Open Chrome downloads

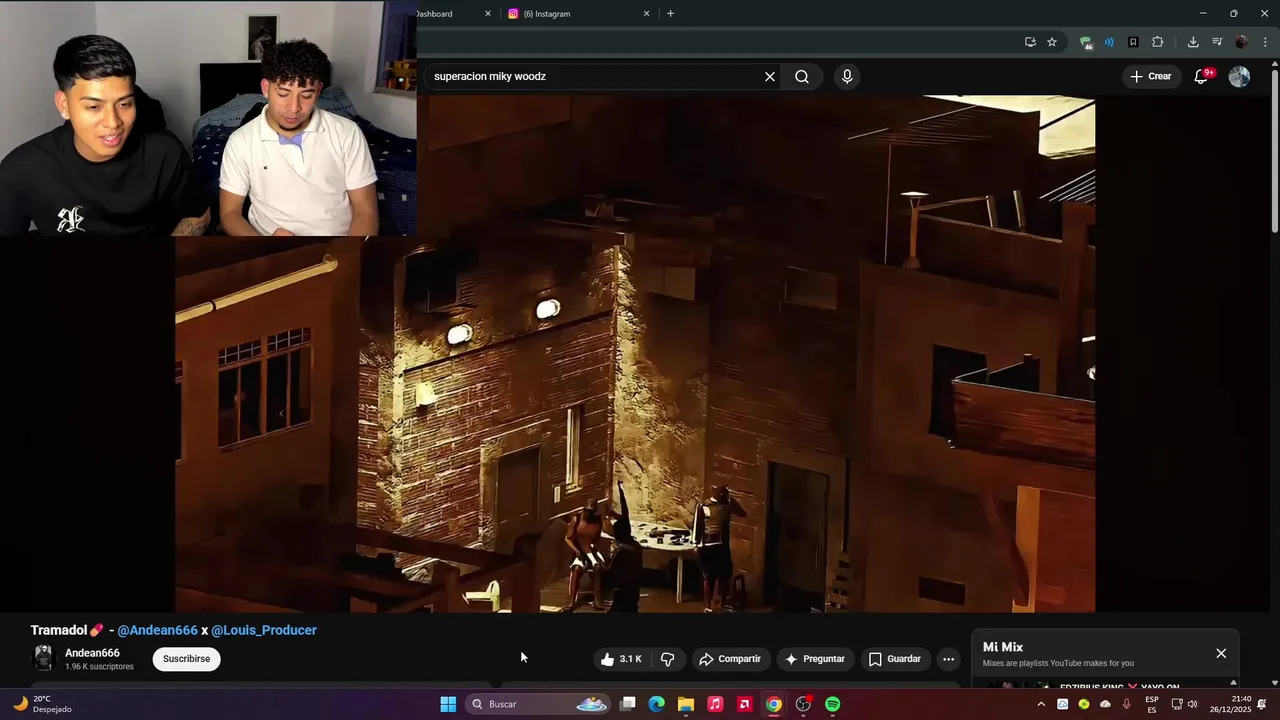pyautogui.click(x=1193, y=42)
